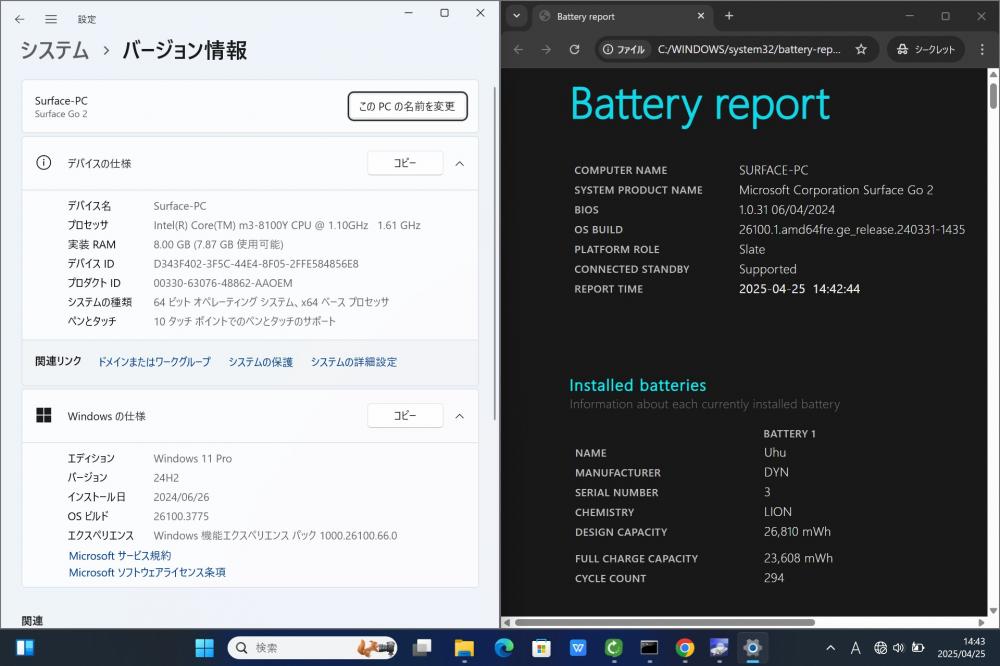Click the address bar with battery-report path
The height and width of the screenshot is (666, 1000).
(749, 49)
